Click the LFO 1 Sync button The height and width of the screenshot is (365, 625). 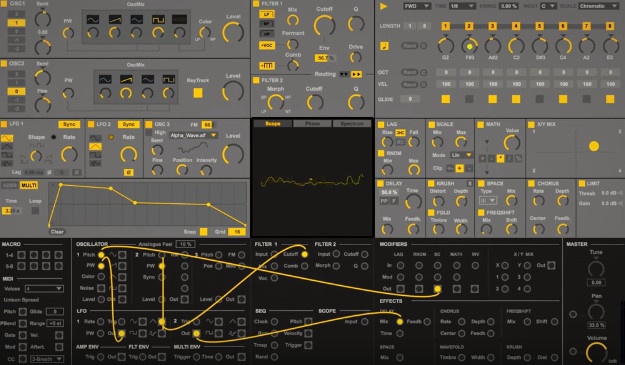69,124
